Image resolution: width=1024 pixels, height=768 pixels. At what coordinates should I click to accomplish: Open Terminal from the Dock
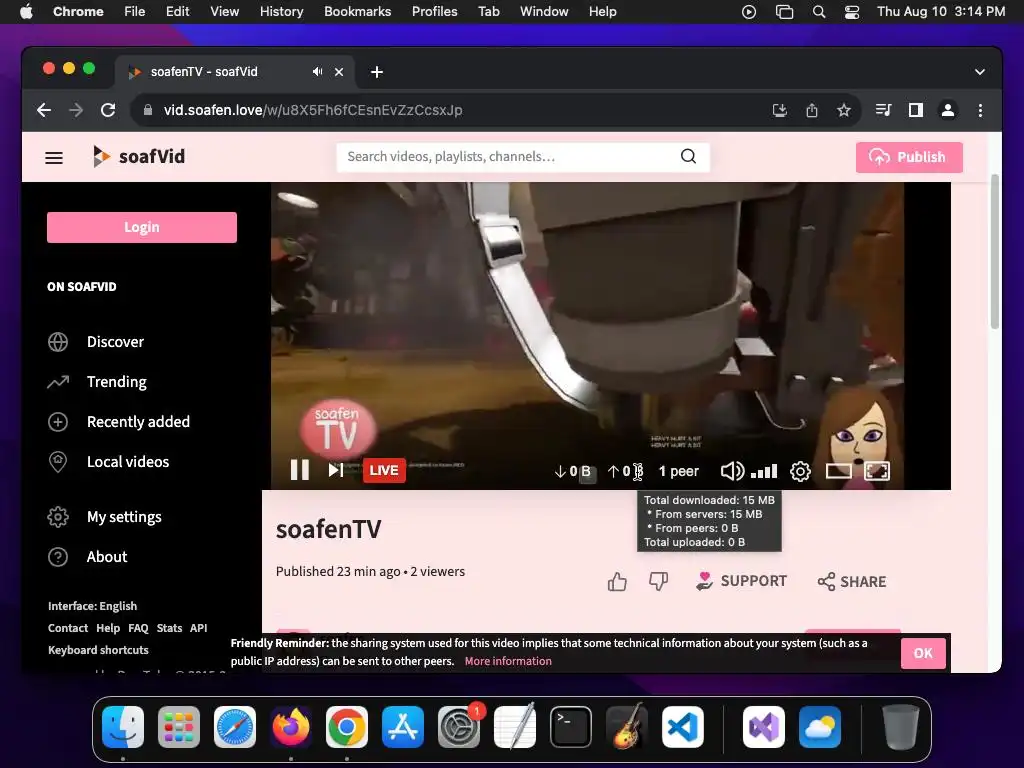coord(571,726)
